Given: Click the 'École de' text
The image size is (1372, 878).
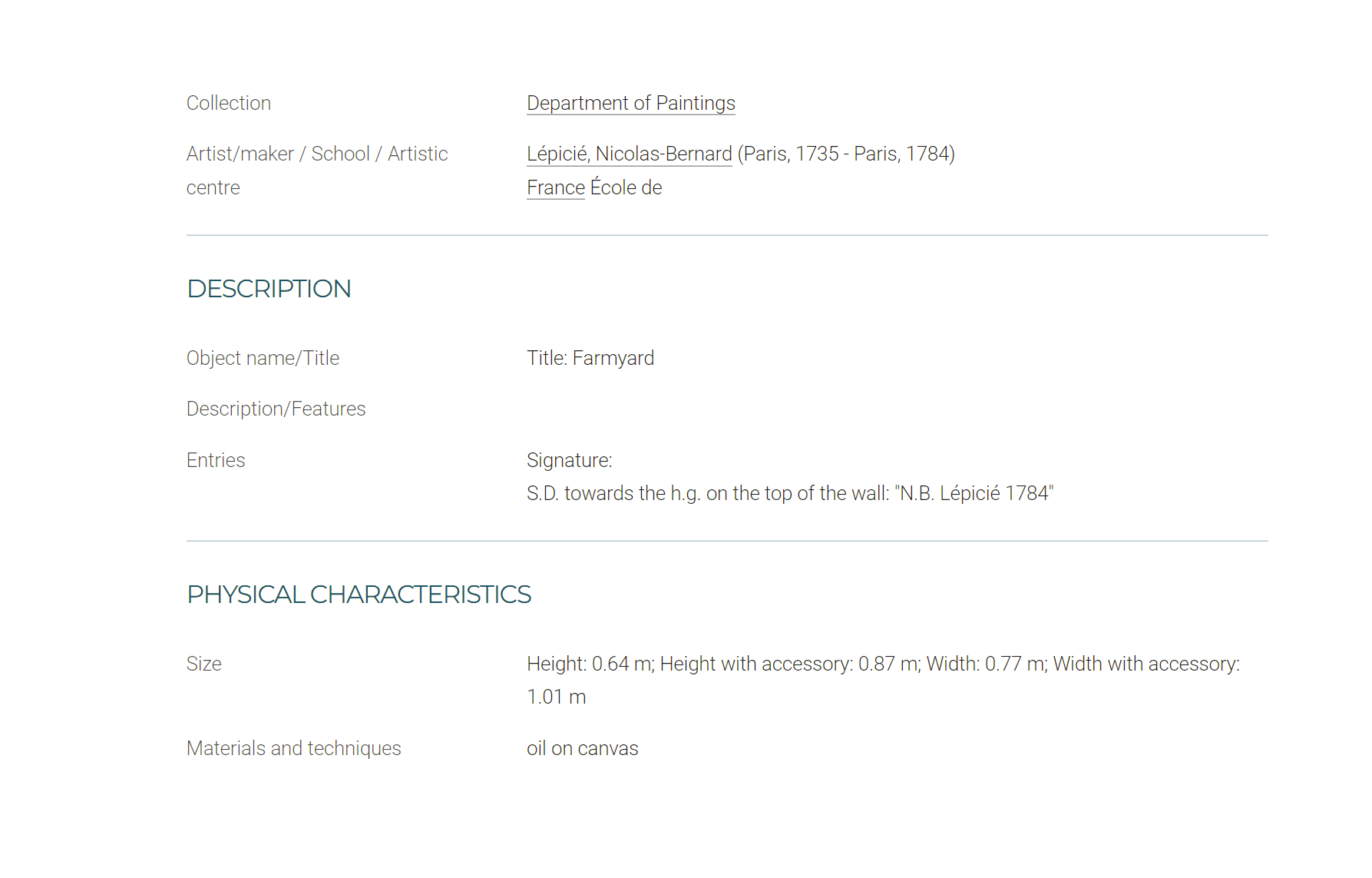Looking at the screenshot, I should (626, 187).
